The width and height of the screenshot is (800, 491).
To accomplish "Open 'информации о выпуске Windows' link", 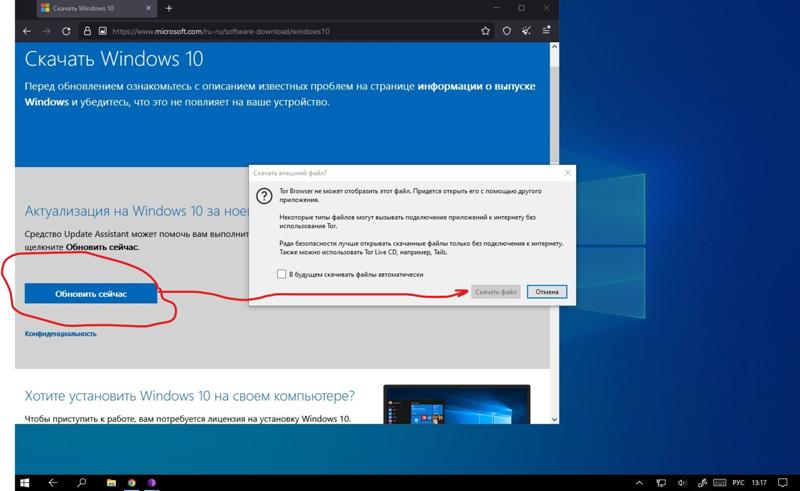I will pos(280,94).
